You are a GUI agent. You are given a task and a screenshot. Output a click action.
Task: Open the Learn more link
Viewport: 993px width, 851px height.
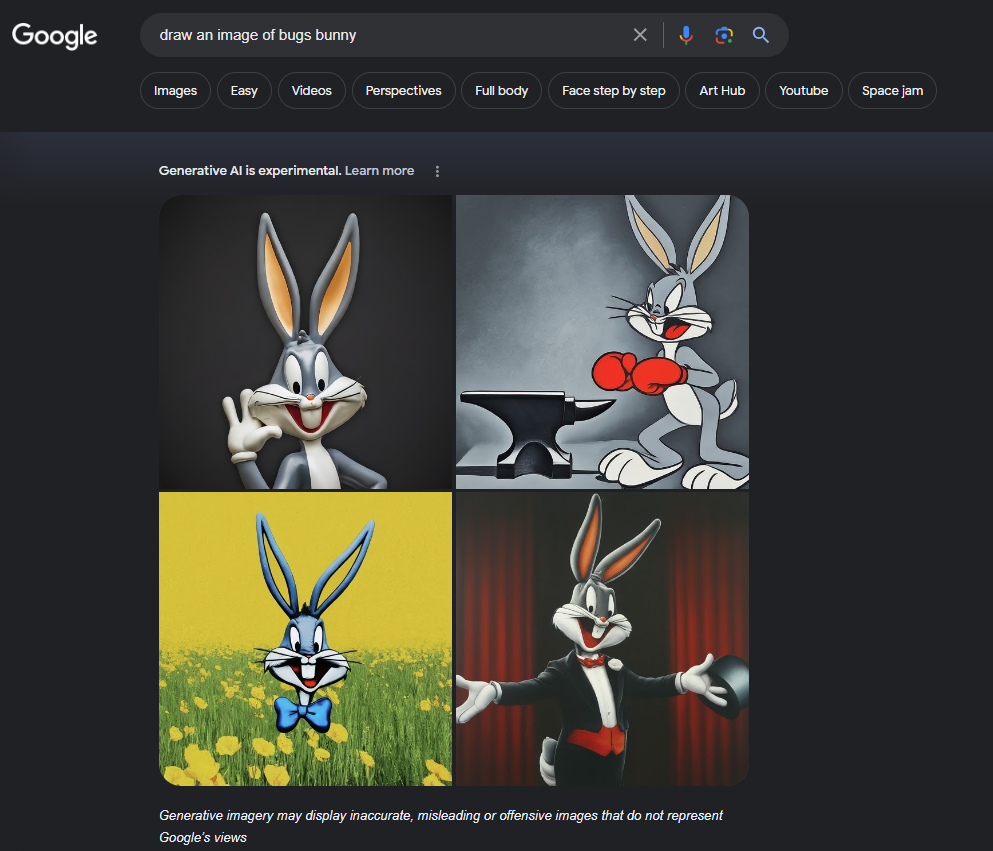click(379, 170)
